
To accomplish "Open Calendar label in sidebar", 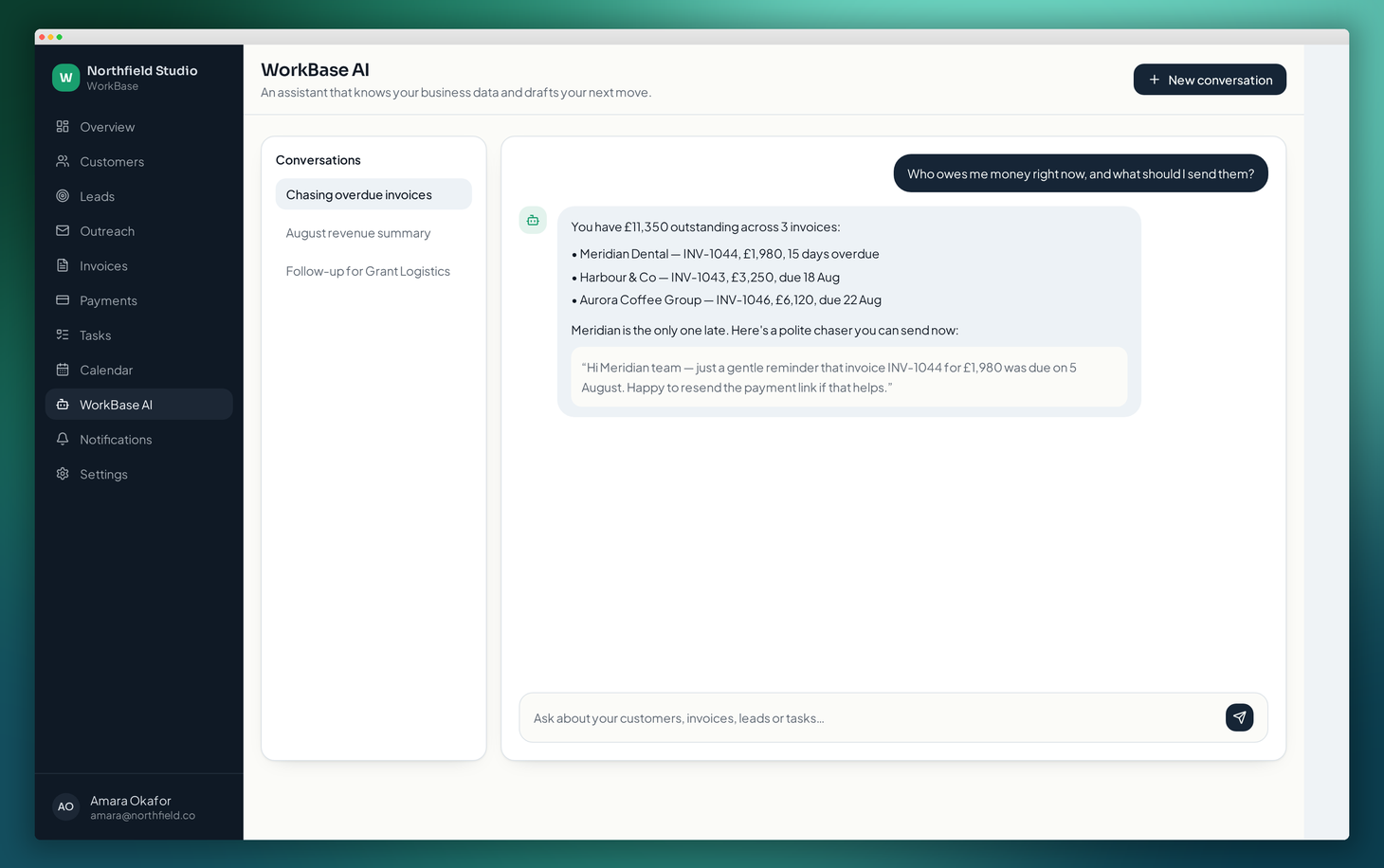I will pos(106,371).
